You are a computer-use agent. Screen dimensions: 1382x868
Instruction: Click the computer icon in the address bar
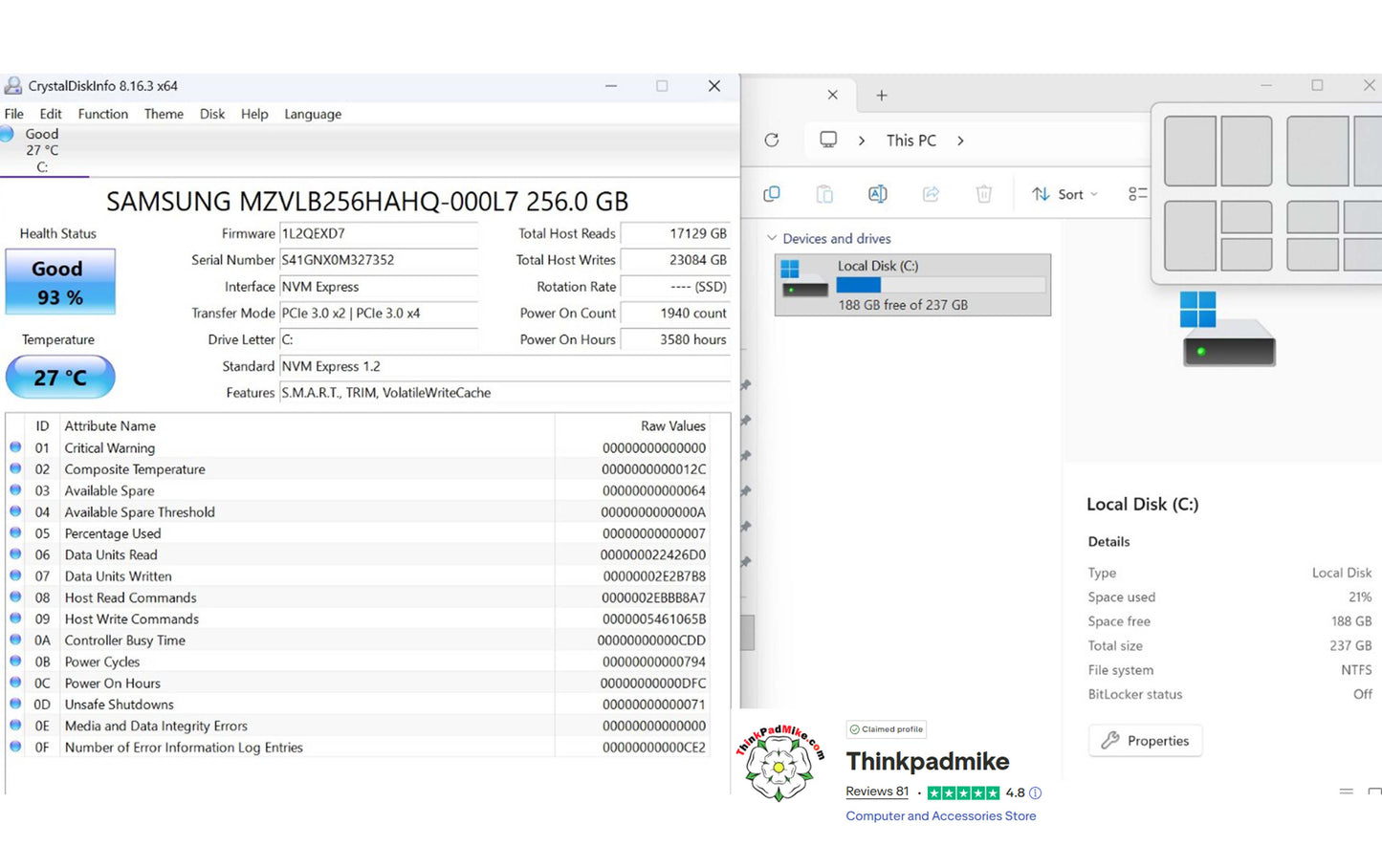coord(828,140)
